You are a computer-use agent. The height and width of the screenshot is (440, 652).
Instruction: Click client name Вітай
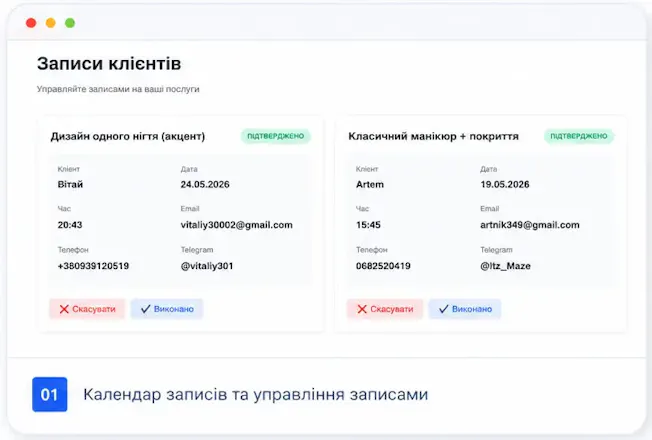coord(70,185)
